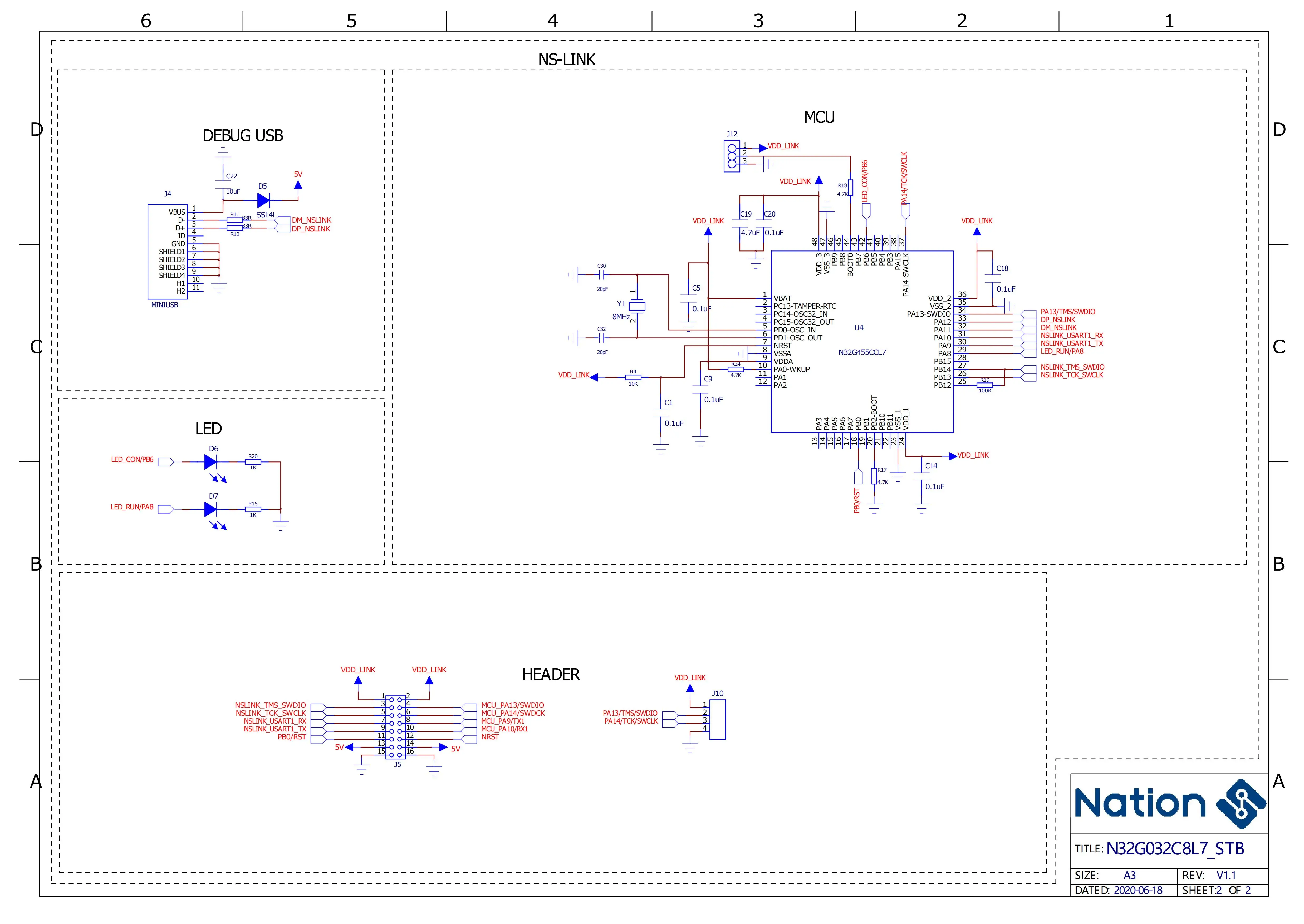Click the DEBUG USB section title
Viewport: 1304px width, 924px height.
tap(243, 135)
